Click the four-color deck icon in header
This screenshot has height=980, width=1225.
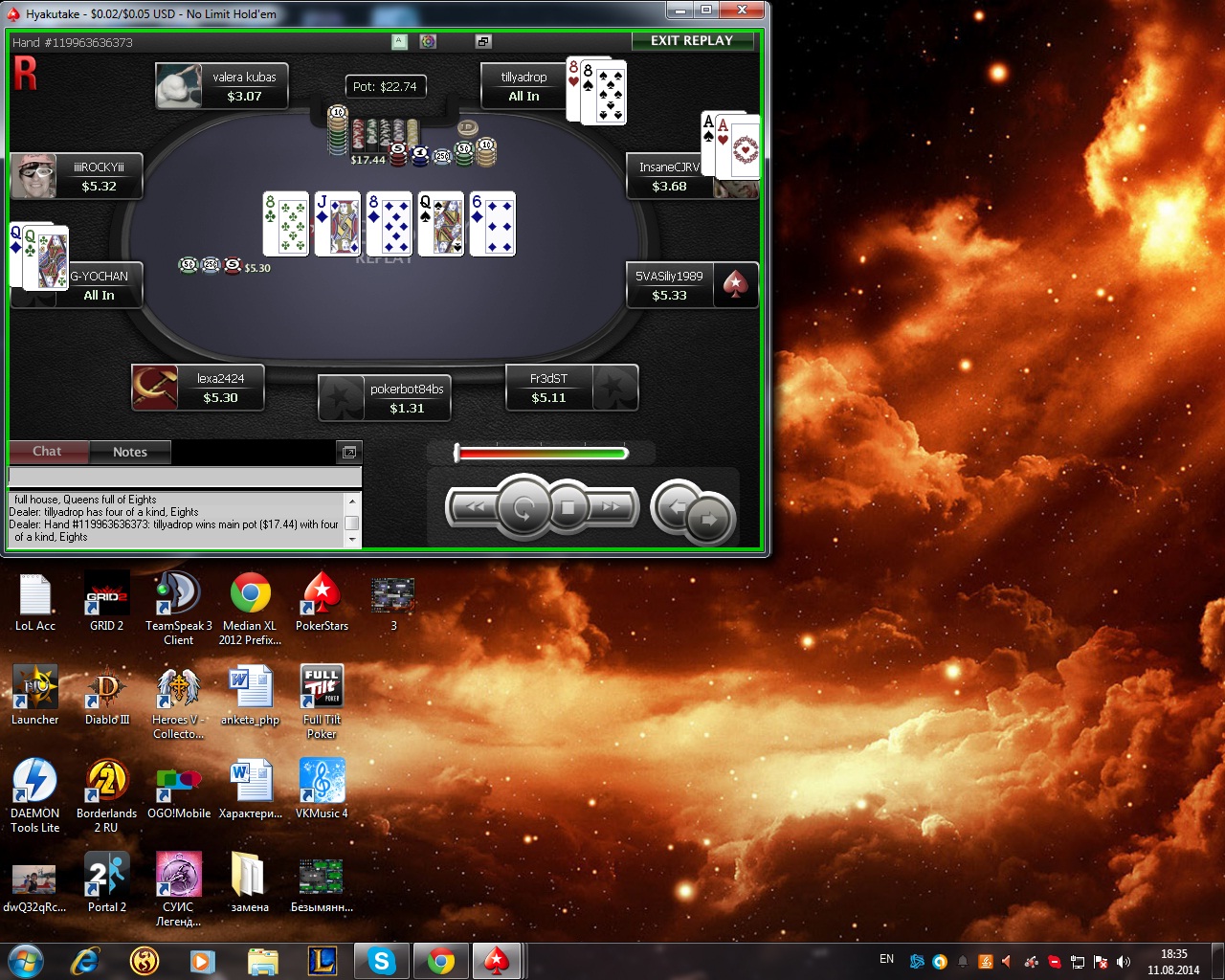click(428, 41)
